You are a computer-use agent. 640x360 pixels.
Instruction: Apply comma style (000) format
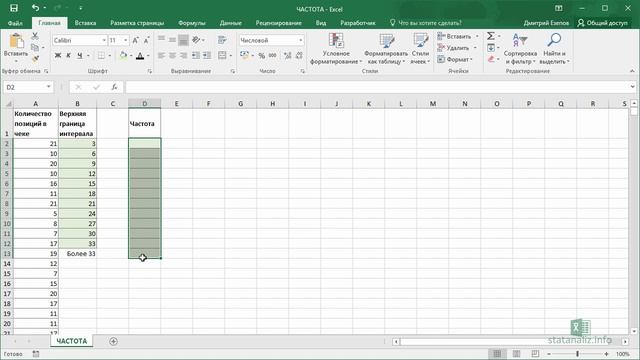click(x=272, y=56)
